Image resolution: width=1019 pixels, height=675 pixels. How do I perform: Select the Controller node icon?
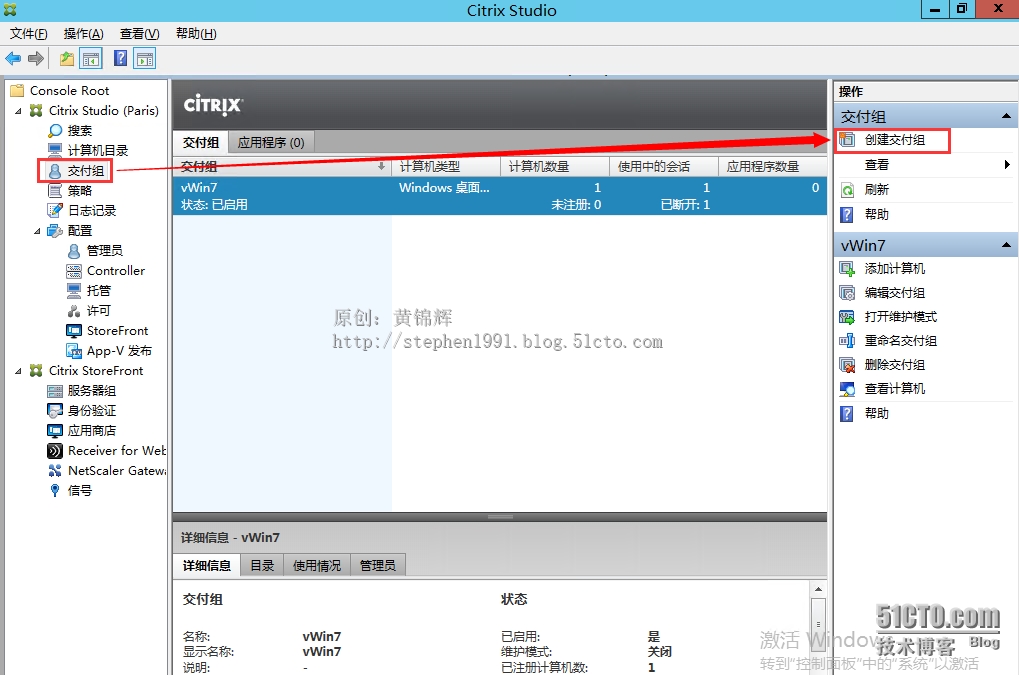(74, 271)
